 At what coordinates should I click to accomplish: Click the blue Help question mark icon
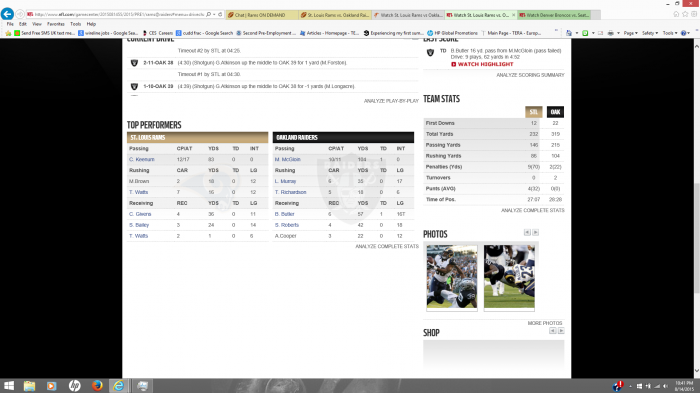pyautogui.click(x=683, y=33)
